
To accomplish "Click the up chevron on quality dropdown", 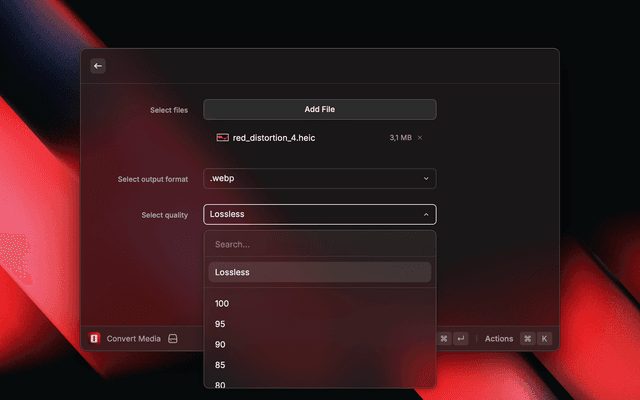I will pos(426,214).
